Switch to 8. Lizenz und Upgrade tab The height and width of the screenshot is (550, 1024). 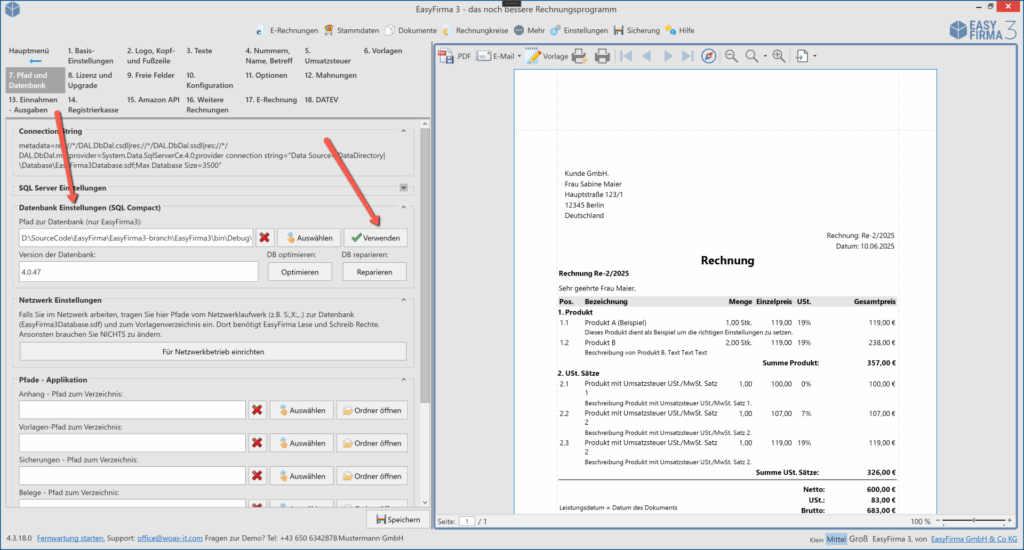coord(89,80)
